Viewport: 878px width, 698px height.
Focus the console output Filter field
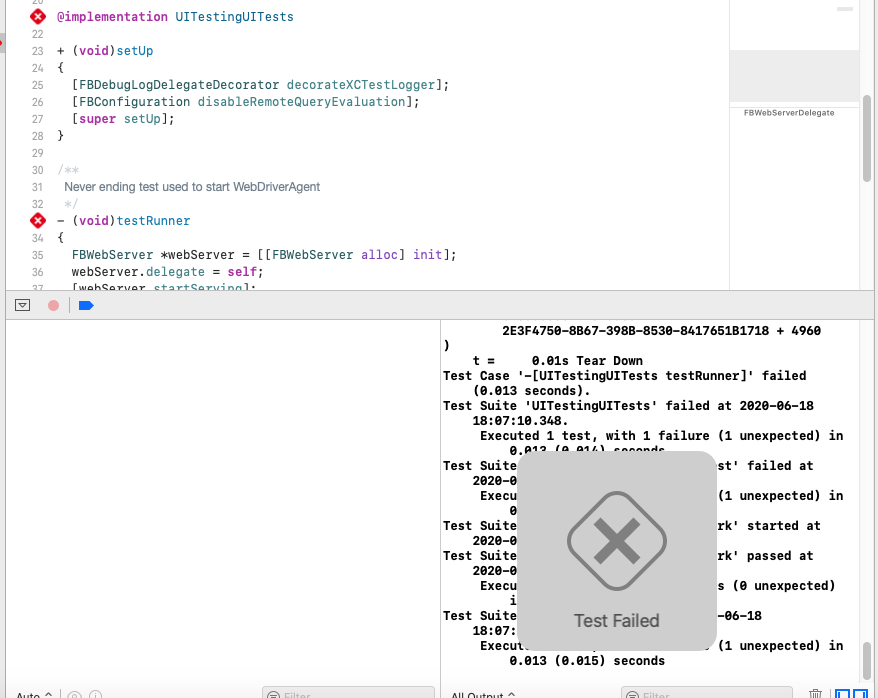click(x=707, y=693)
